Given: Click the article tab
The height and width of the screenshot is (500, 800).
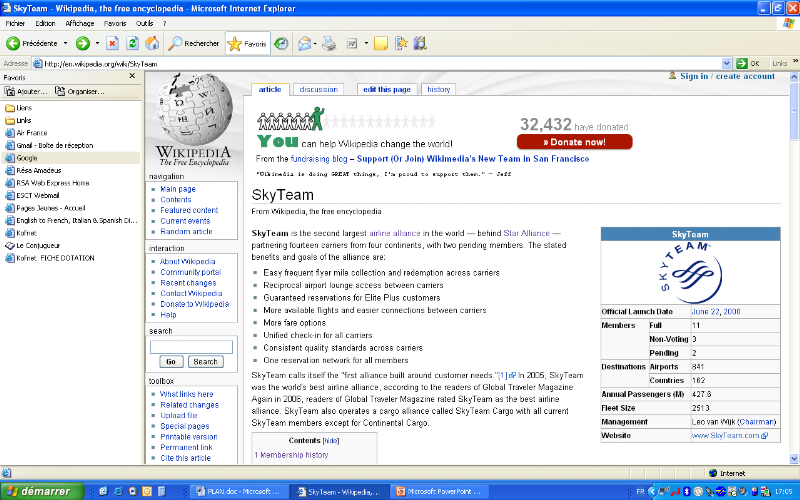Looking at the screenshot, I should [x=270, y=89].
